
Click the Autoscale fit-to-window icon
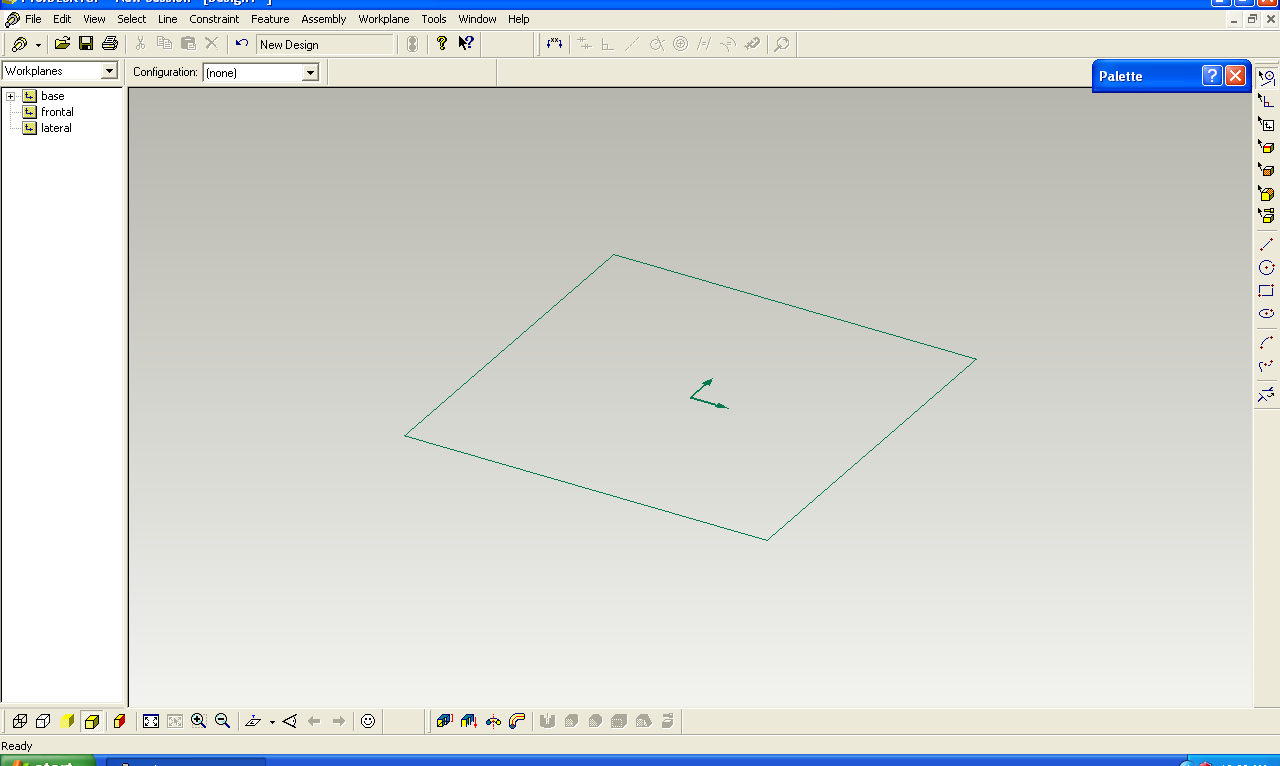151,721
